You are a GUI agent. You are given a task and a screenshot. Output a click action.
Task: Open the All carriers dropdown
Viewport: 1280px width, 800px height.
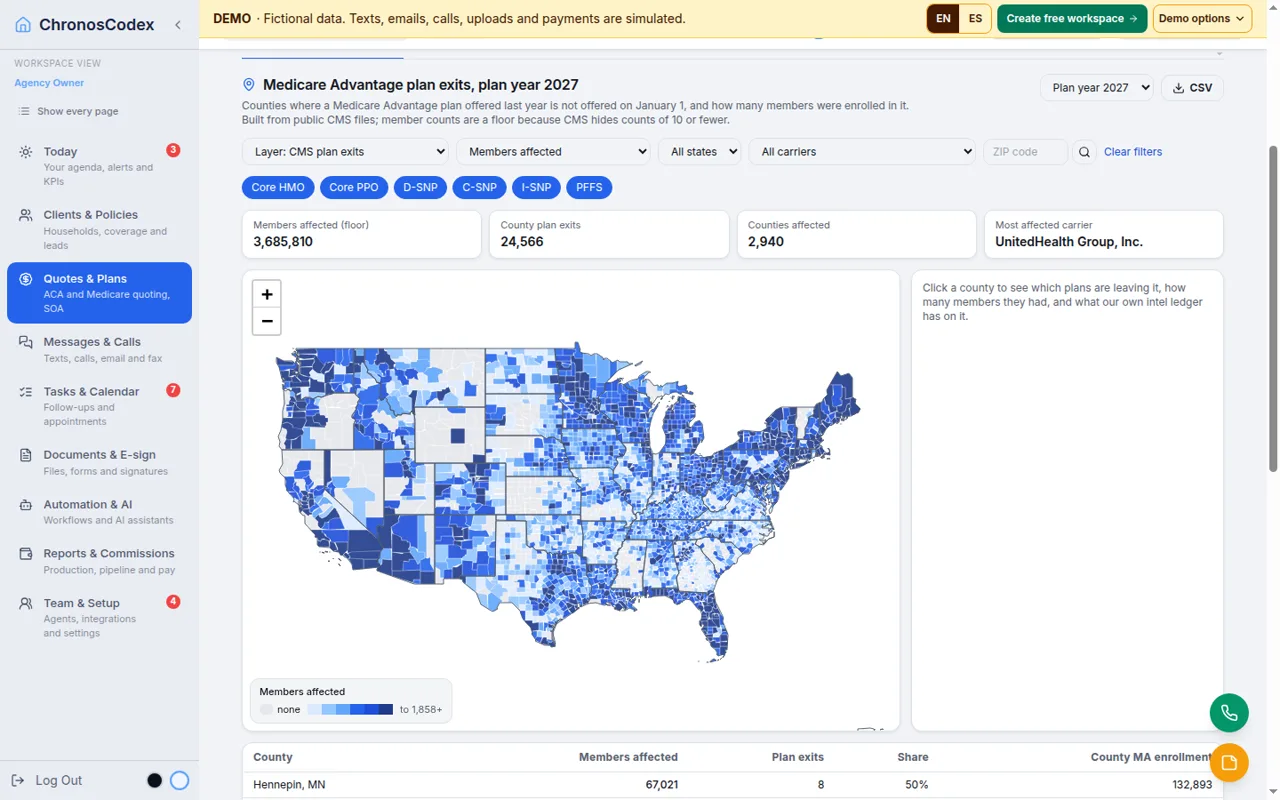click(863, 152)
